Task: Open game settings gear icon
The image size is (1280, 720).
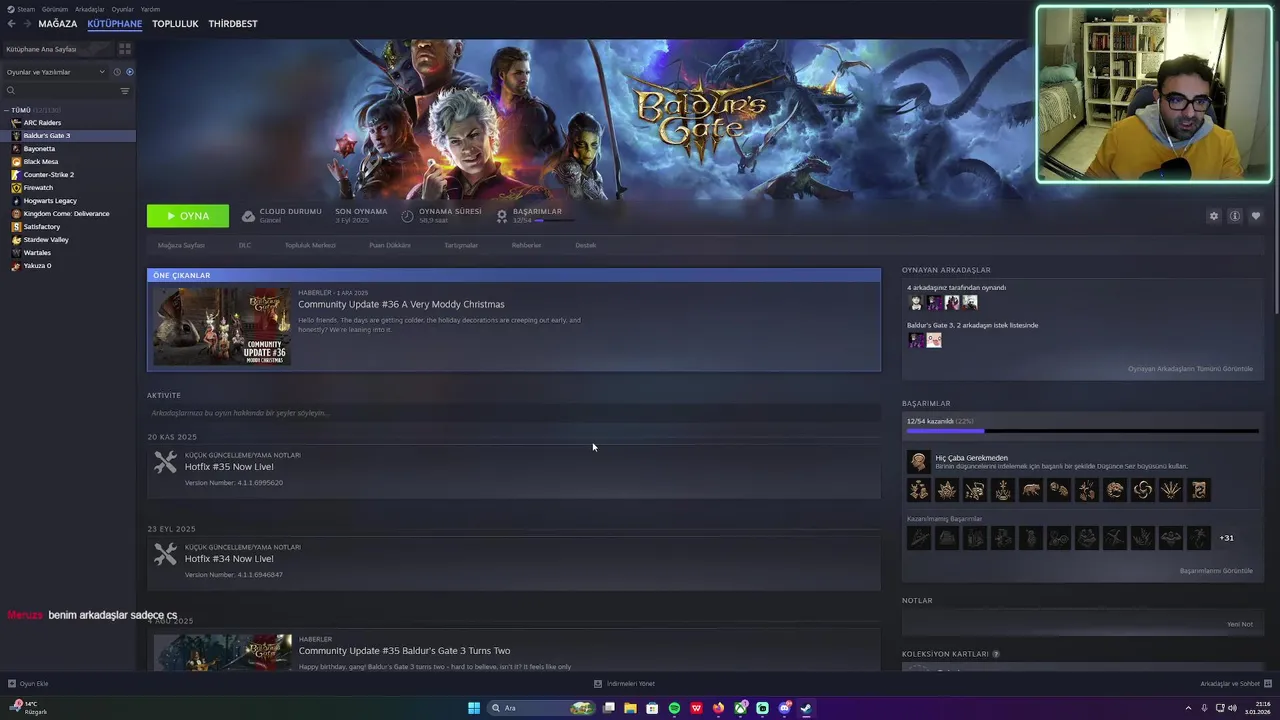Action: 1214,216
